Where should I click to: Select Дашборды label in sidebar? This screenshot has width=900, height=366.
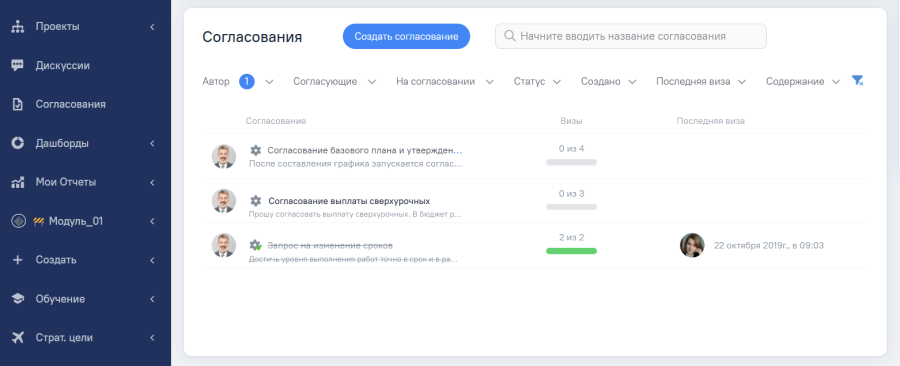[x=62, y=143]
